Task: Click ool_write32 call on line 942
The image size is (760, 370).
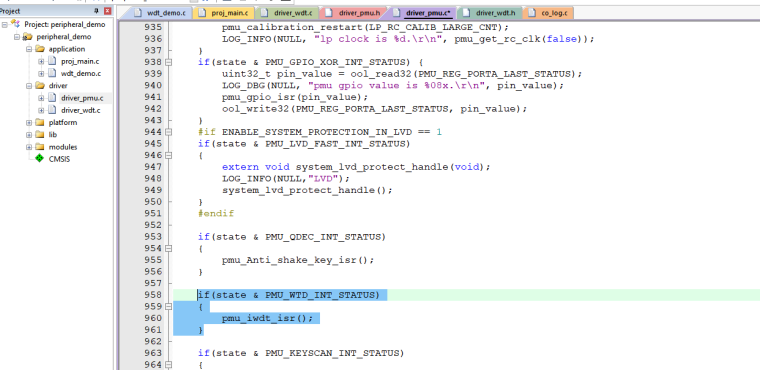Action: pyautogui.click(x=375, y=109)
